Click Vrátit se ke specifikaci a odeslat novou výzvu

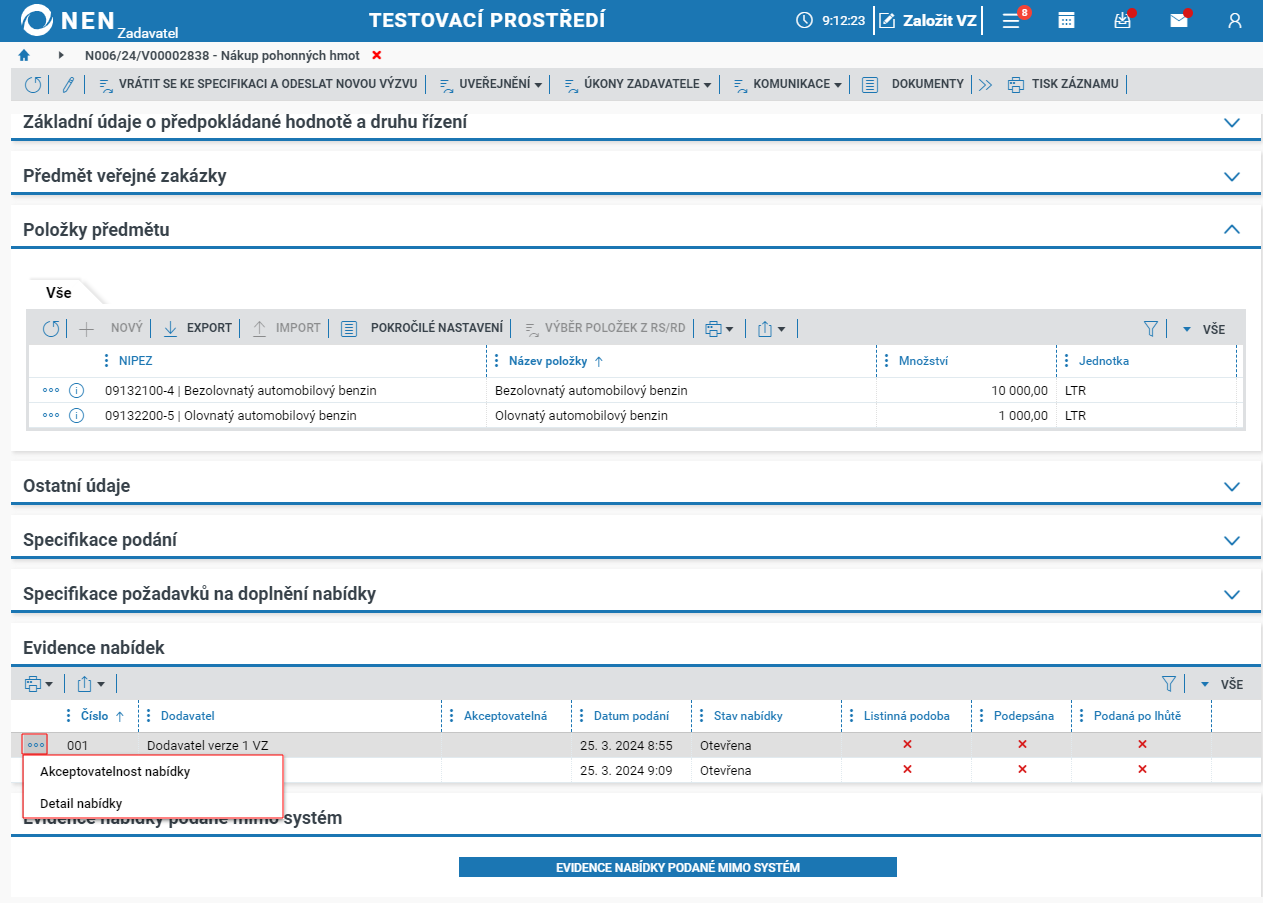coord(258,85)
